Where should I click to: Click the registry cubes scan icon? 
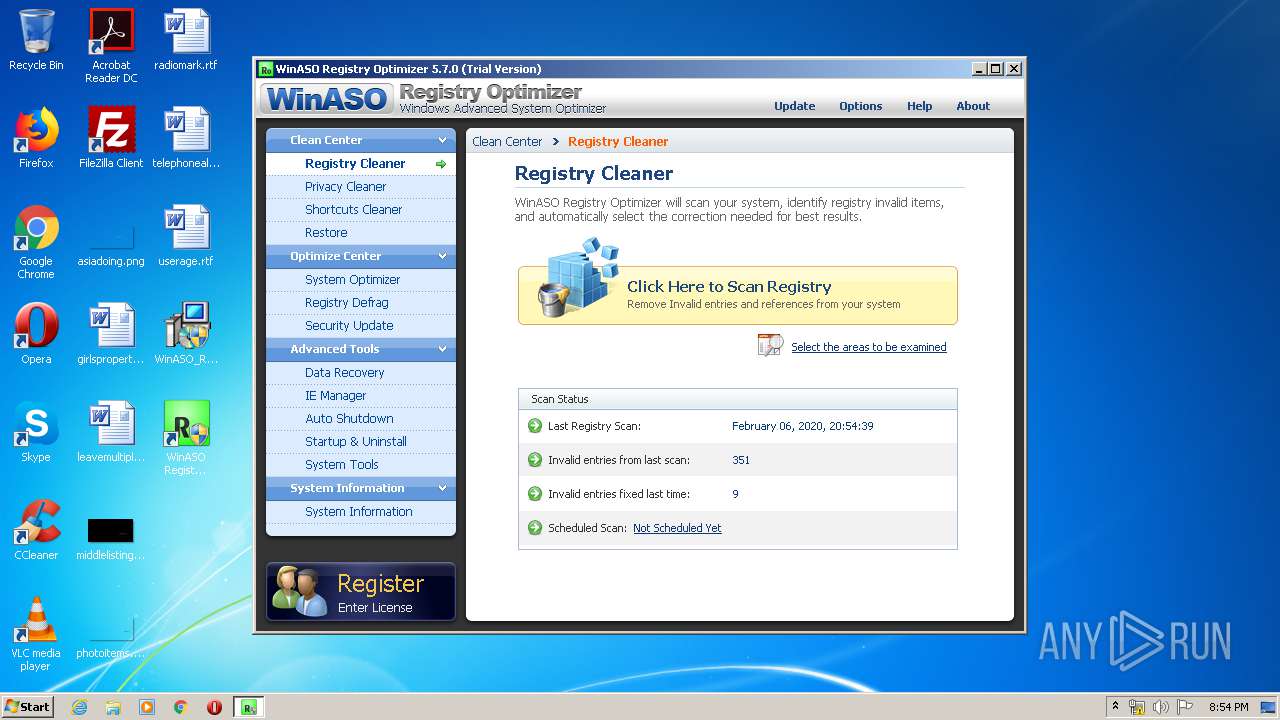[578, 277]
